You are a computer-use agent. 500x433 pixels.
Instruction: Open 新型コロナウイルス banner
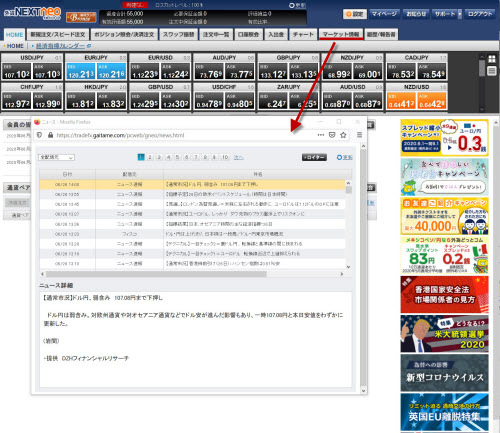(x=444, y=373)
